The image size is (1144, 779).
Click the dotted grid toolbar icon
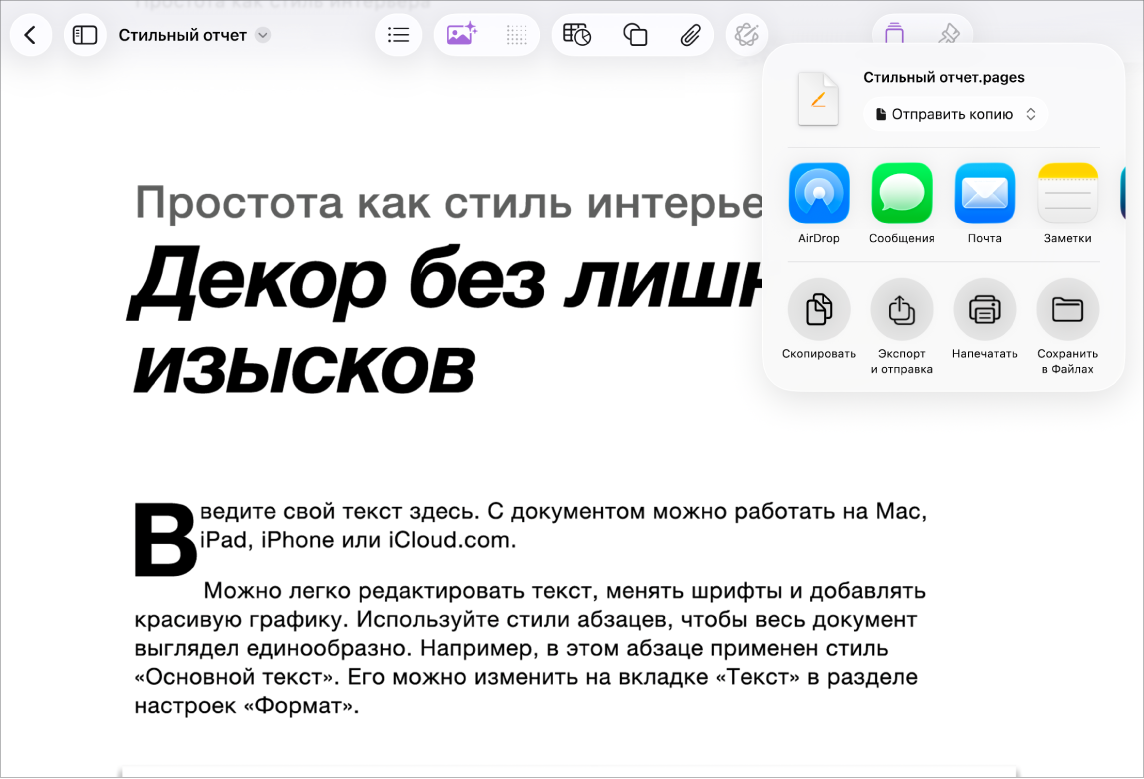(517, 35)
